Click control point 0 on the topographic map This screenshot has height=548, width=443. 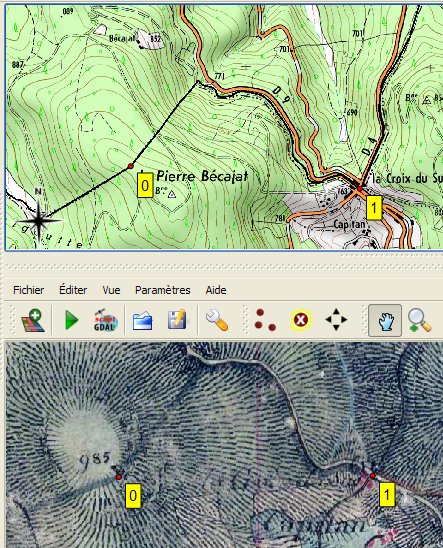pos(131,166)
